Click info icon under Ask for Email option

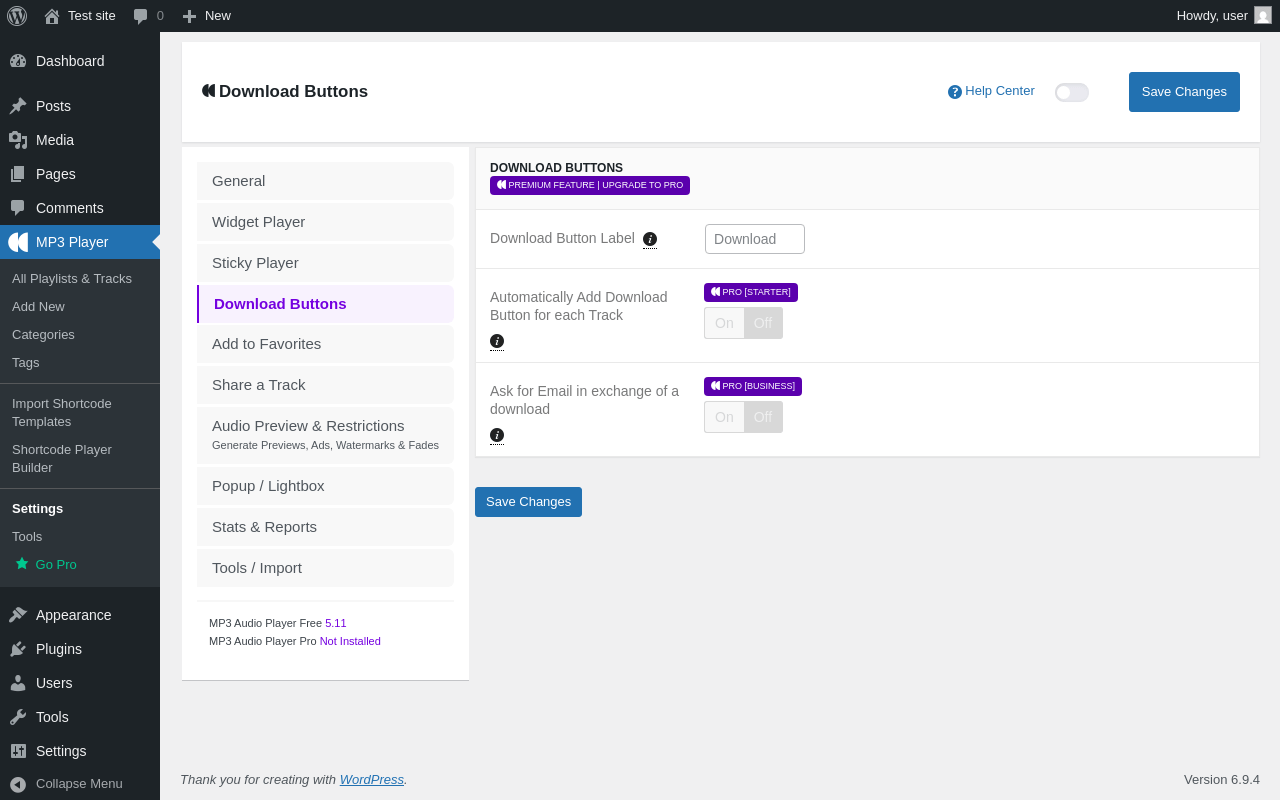(497, 435)
